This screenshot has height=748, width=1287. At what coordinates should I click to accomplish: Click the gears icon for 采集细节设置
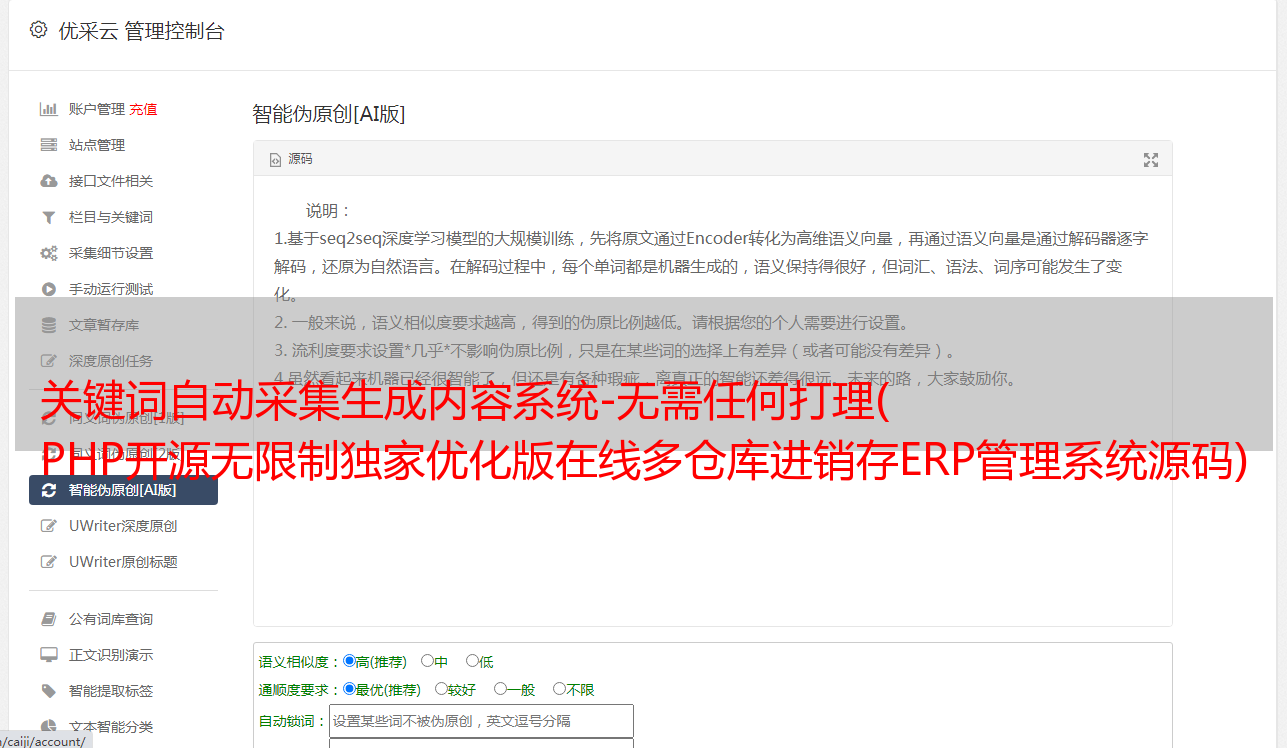tap(48, 253)
